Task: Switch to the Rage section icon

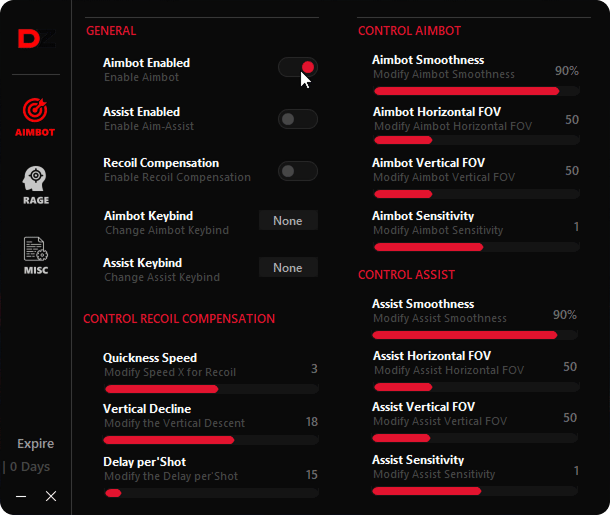Action: click(36, 185)
